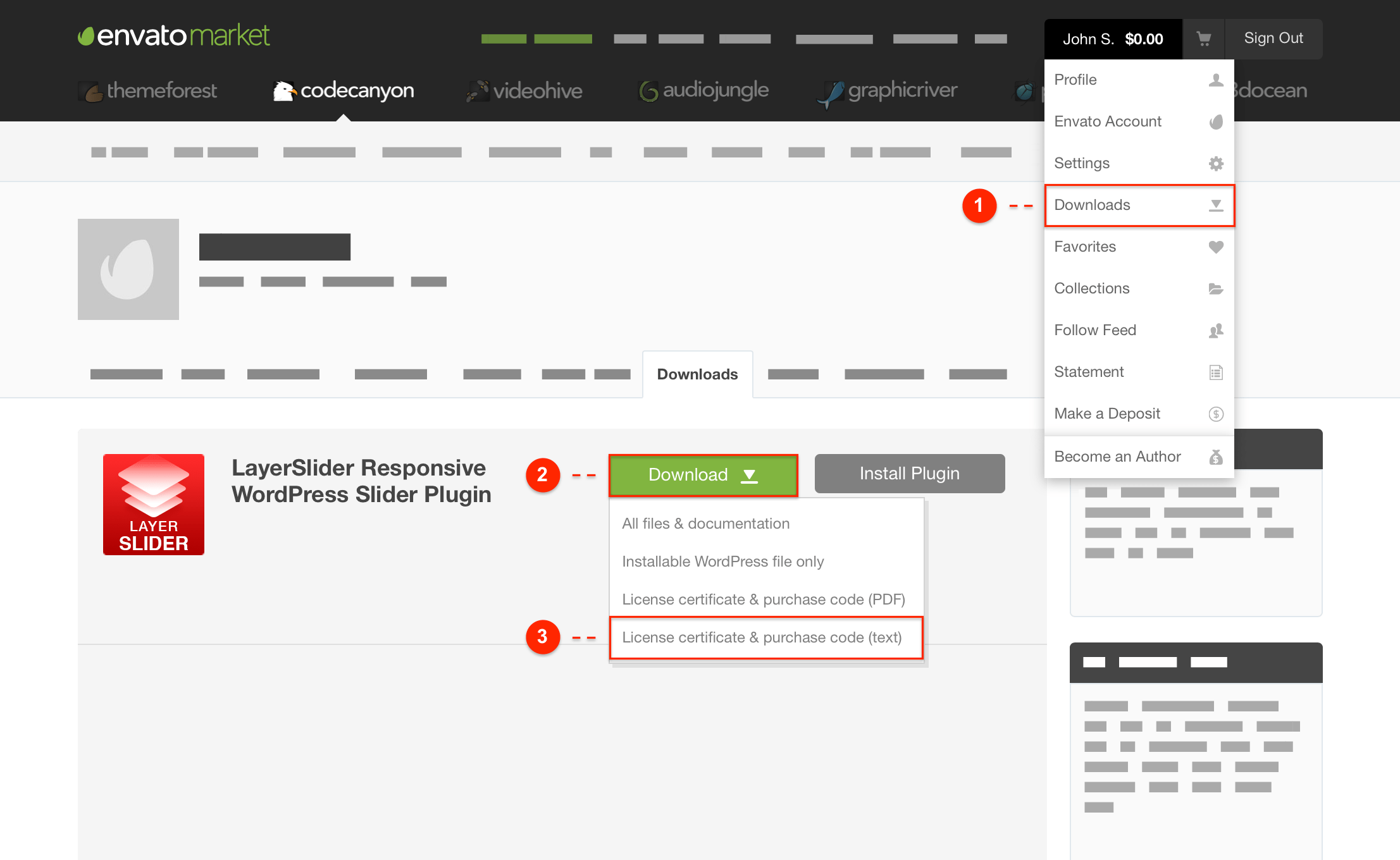Expand the green Download dropdown button
Screen dimensions: 1400x860
703,475
